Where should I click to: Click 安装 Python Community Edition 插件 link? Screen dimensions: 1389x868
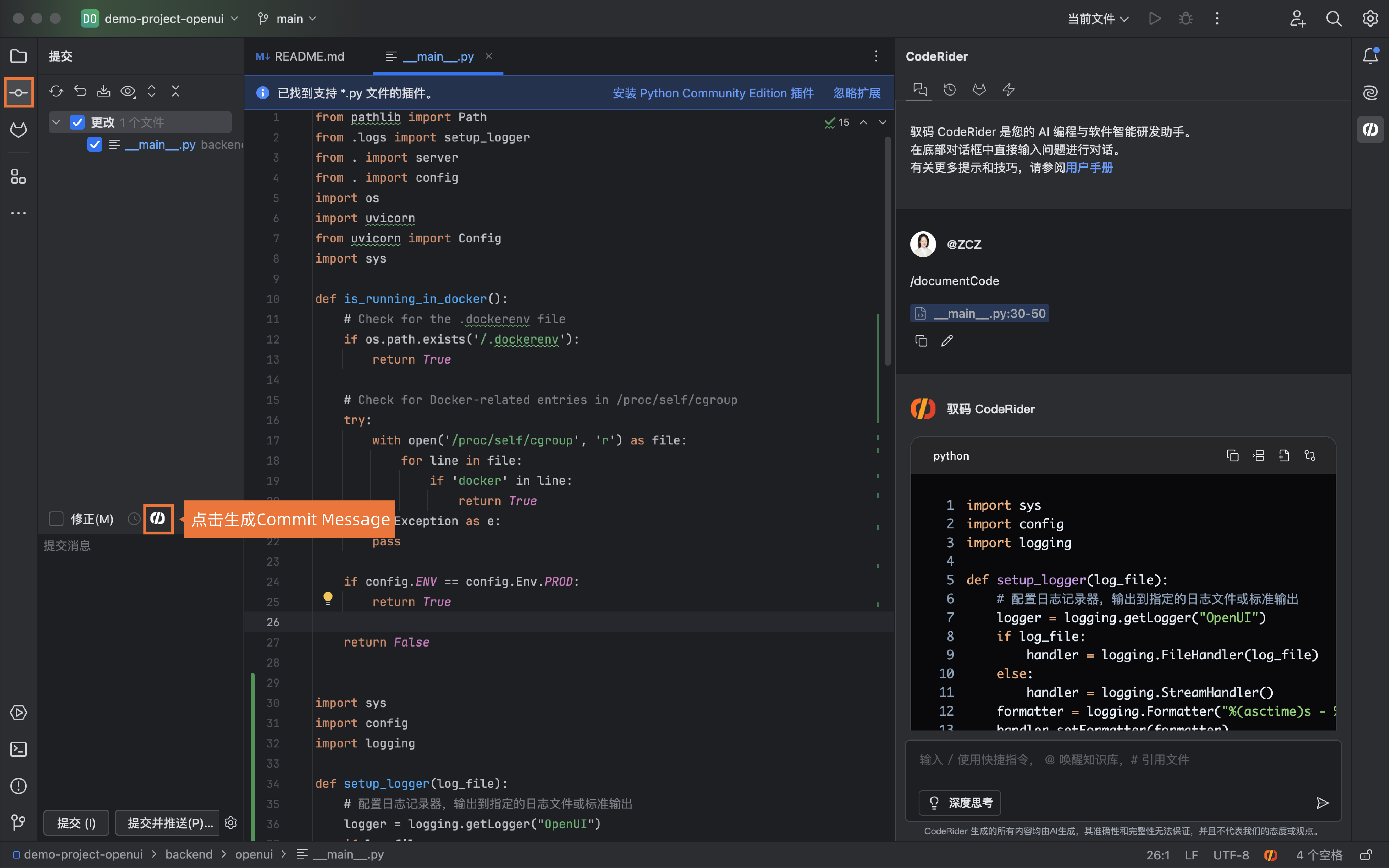pyautogui.click(x=713, y=93)
